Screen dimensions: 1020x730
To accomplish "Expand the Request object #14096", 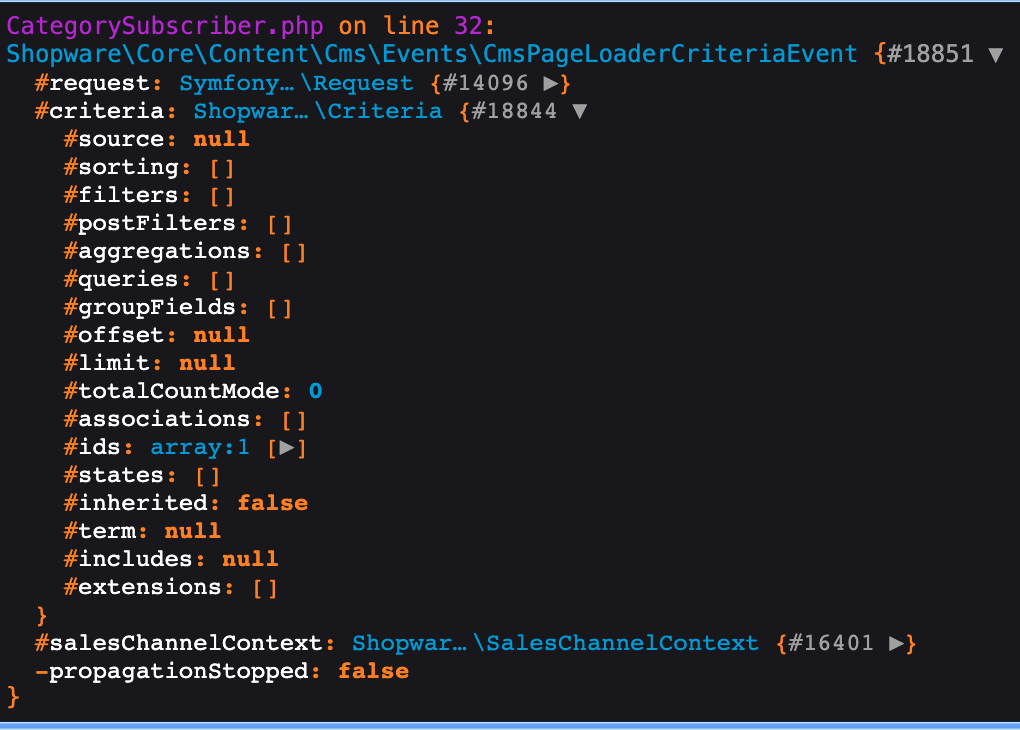I will [550, 83].
